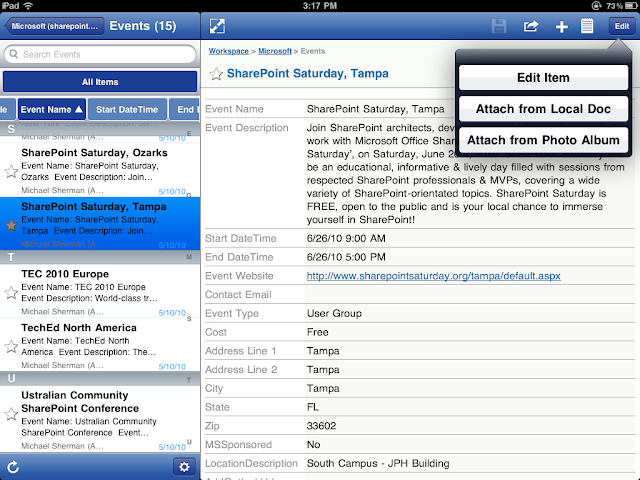Click the Event Type value User Group

[x=334, y=313]
